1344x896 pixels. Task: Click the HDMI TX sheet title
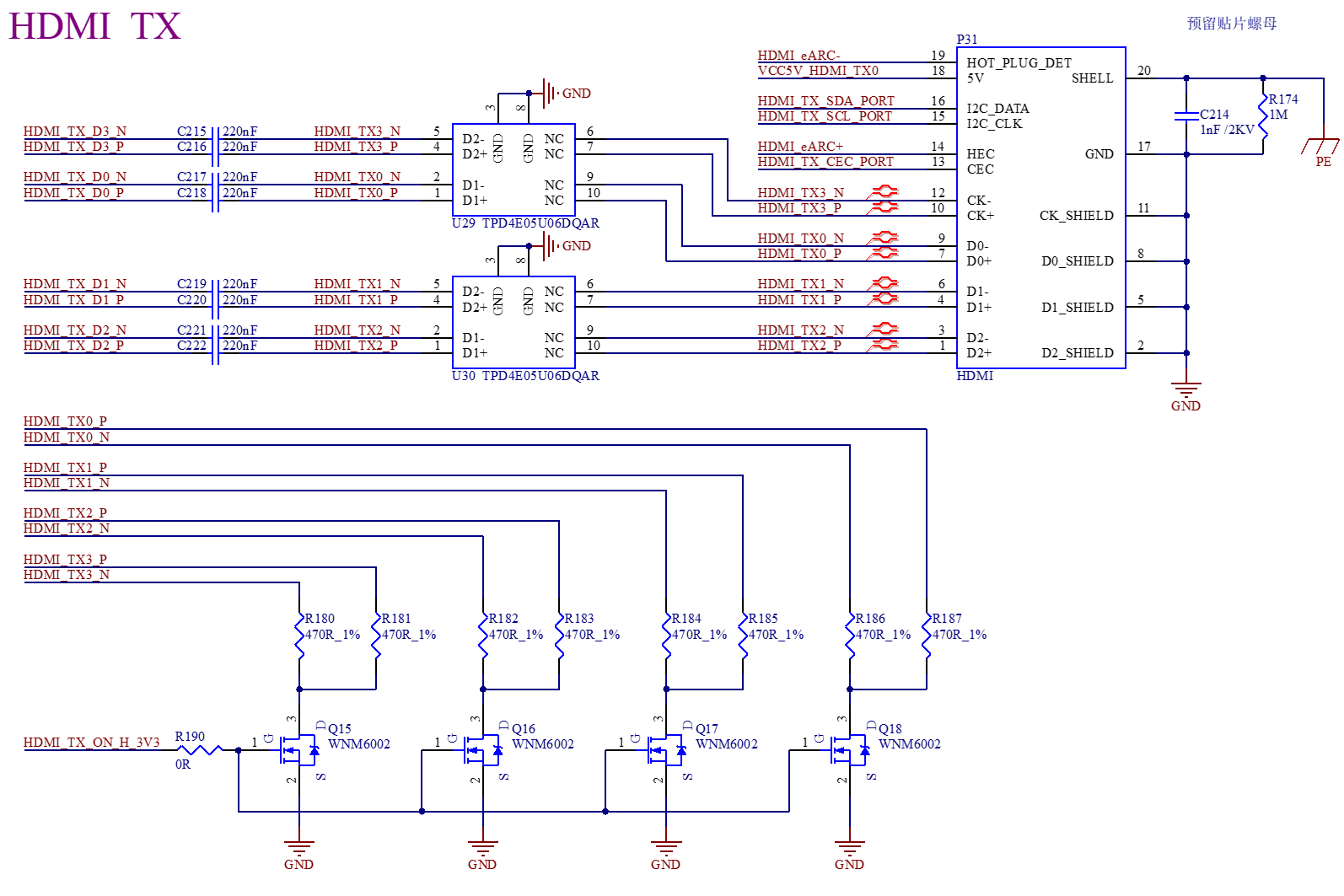click(x=94, y=26)
